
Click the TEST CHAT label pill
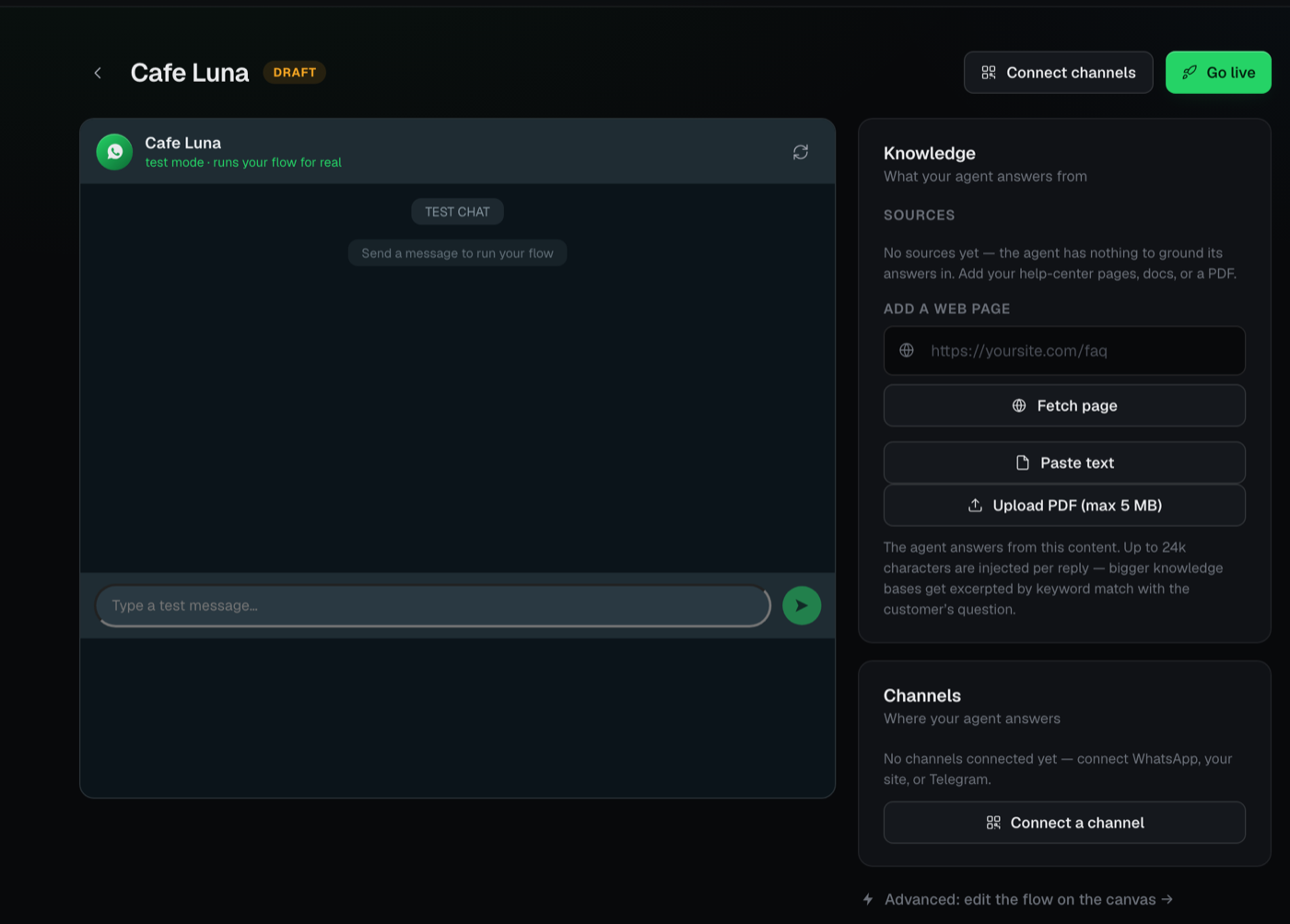pos(457,212)
